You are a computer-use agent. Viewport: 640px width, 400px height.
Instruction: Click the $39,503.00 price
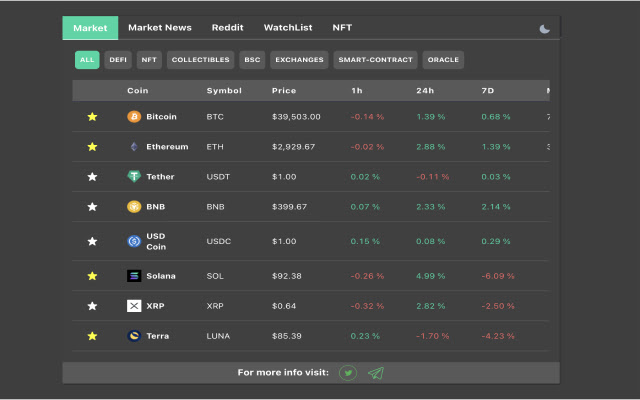pyautogui.click(x=296, y=117)
